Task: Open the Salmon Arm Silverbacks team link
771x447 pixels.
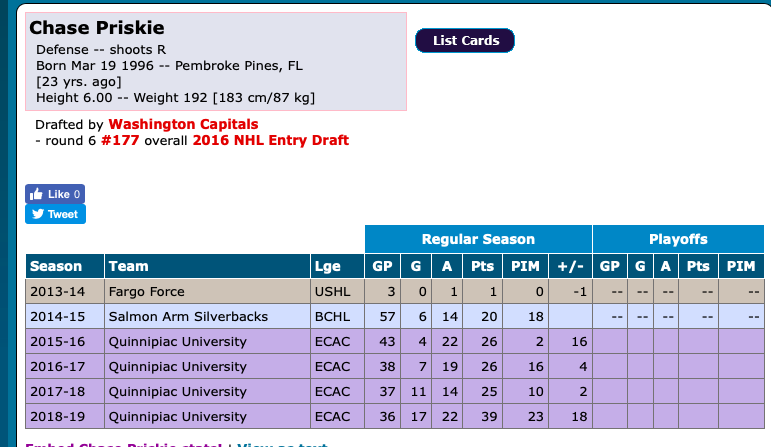Action: 188,316
